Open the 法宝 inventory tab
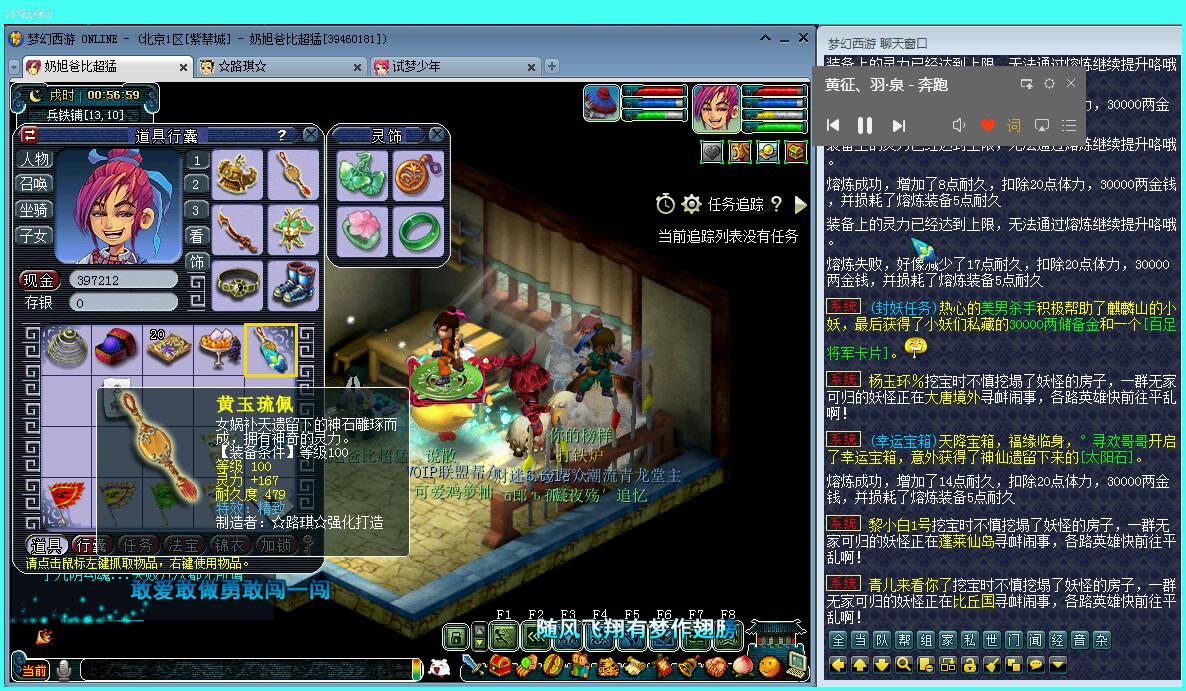The image size is (1186, 691). tap(184, 545)
